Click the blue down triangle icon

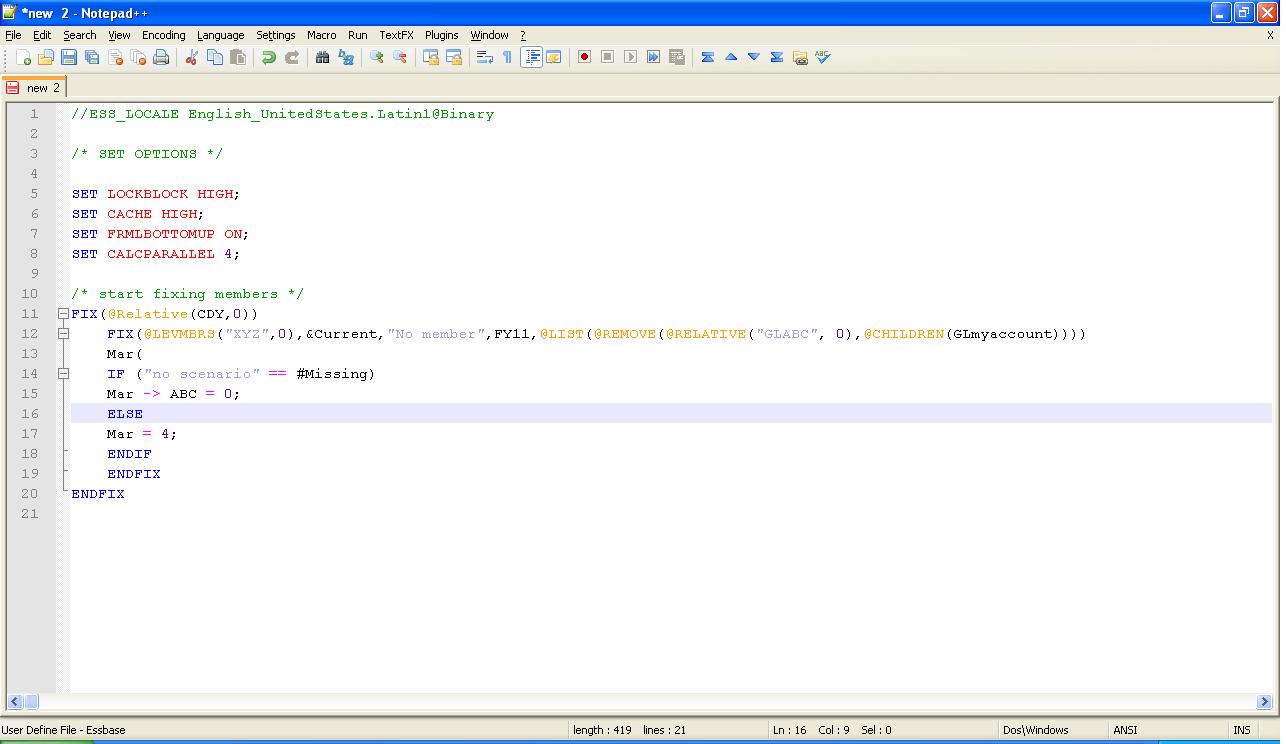click(x=754, y=57)
